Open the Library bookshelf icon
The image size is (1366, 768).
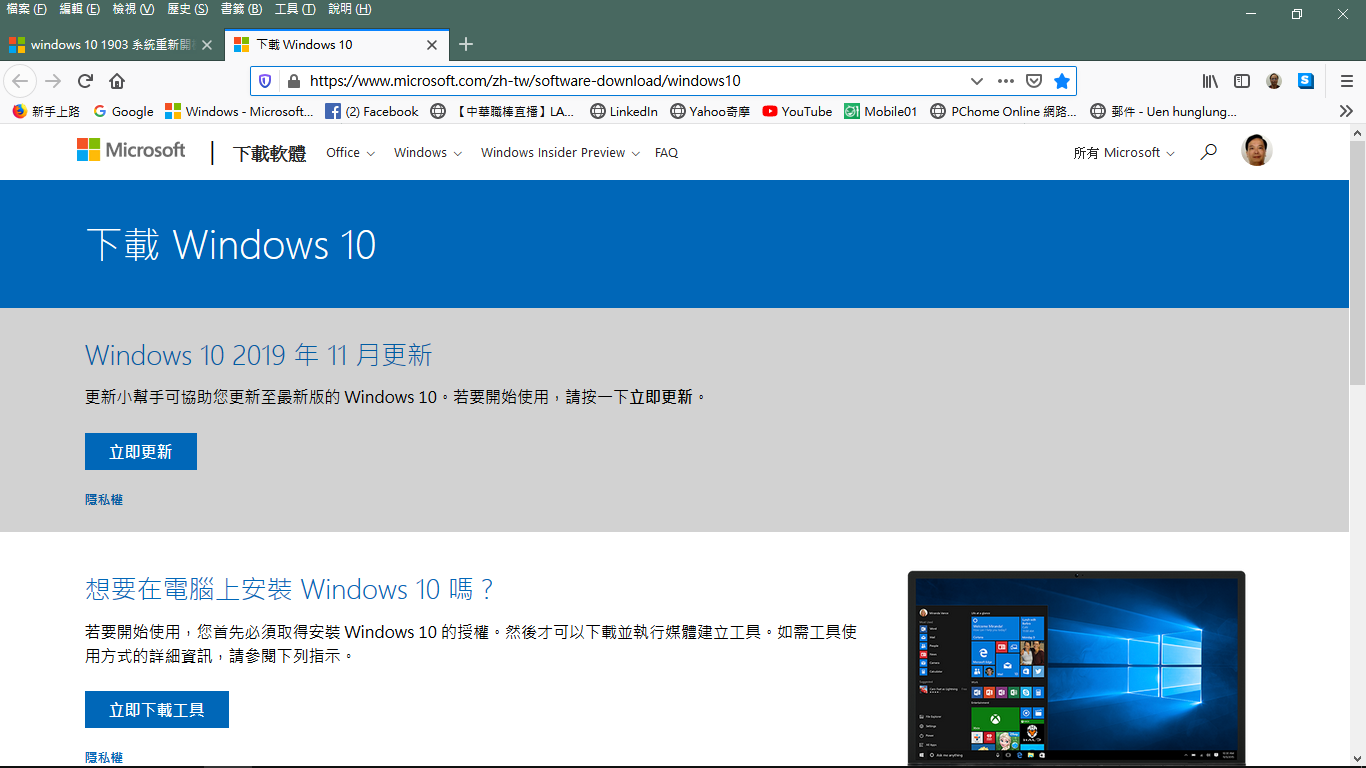click(1210, 81)
